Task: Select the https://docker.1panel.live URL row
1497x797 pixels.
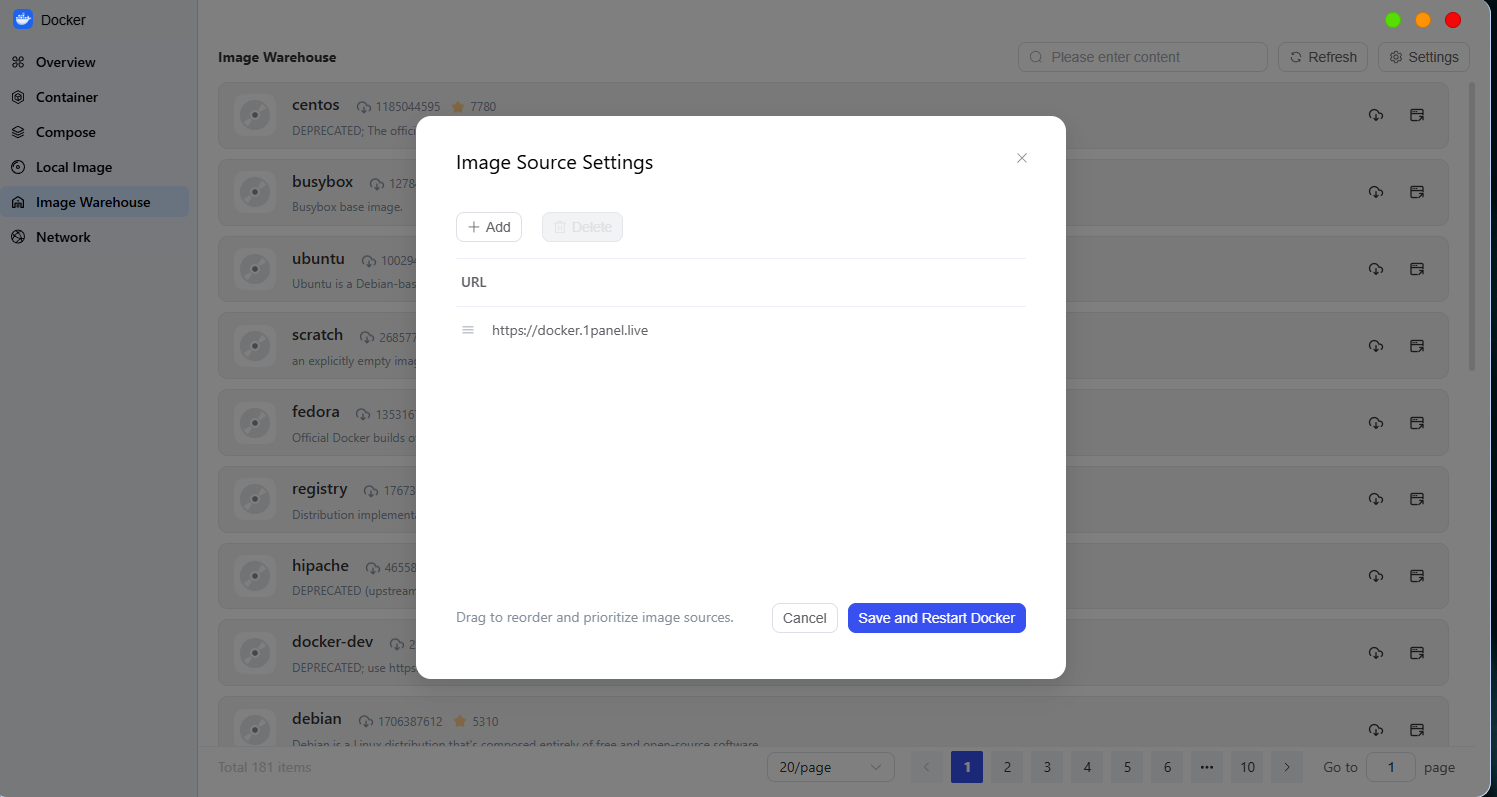Action: click(x=741, y=330)
